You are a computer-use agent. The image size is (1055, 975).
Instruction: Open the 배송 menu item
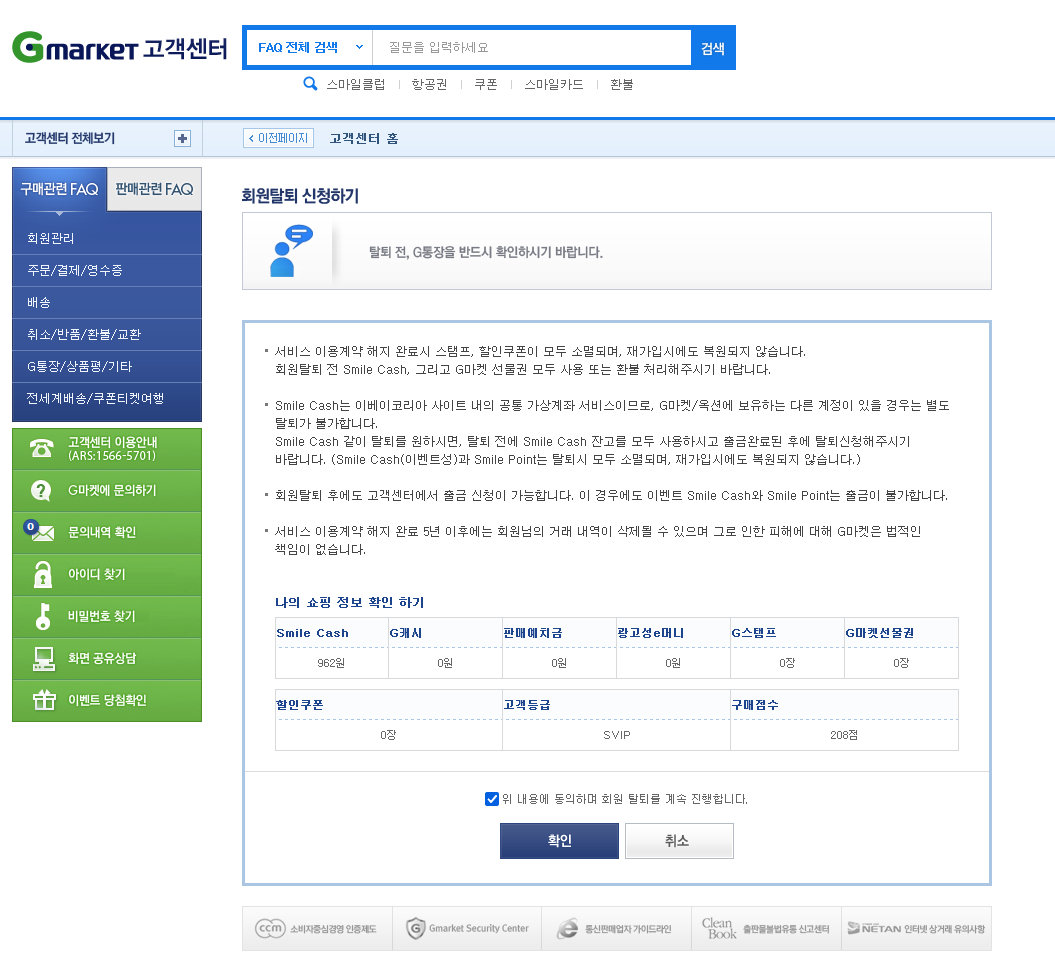(107, 303)
